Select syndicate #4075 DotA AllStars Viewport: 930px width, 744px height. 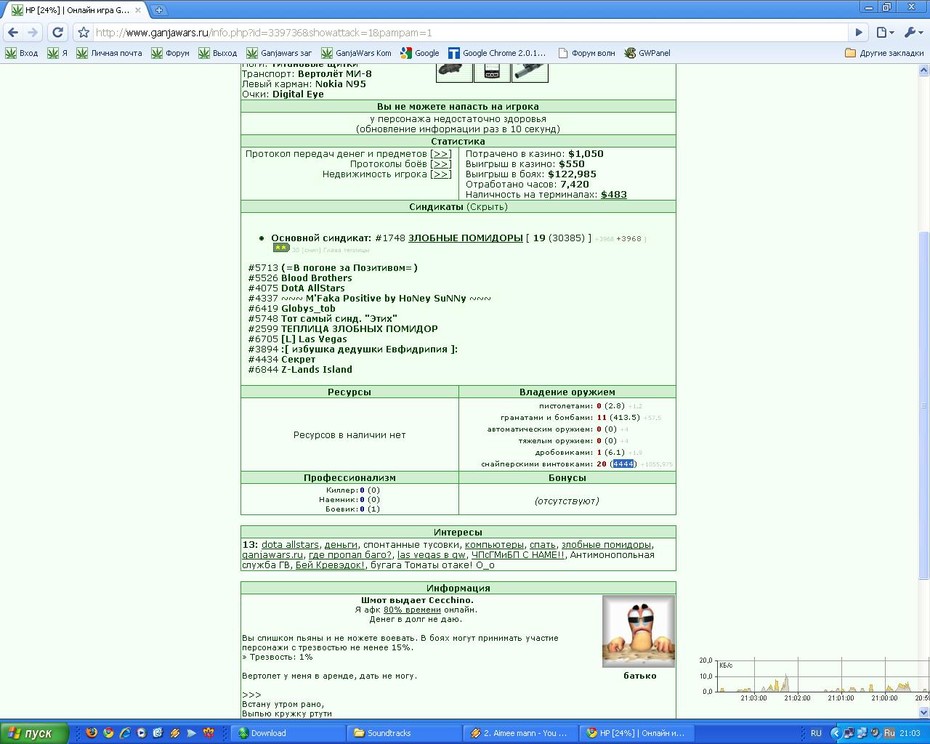(296, 288)
